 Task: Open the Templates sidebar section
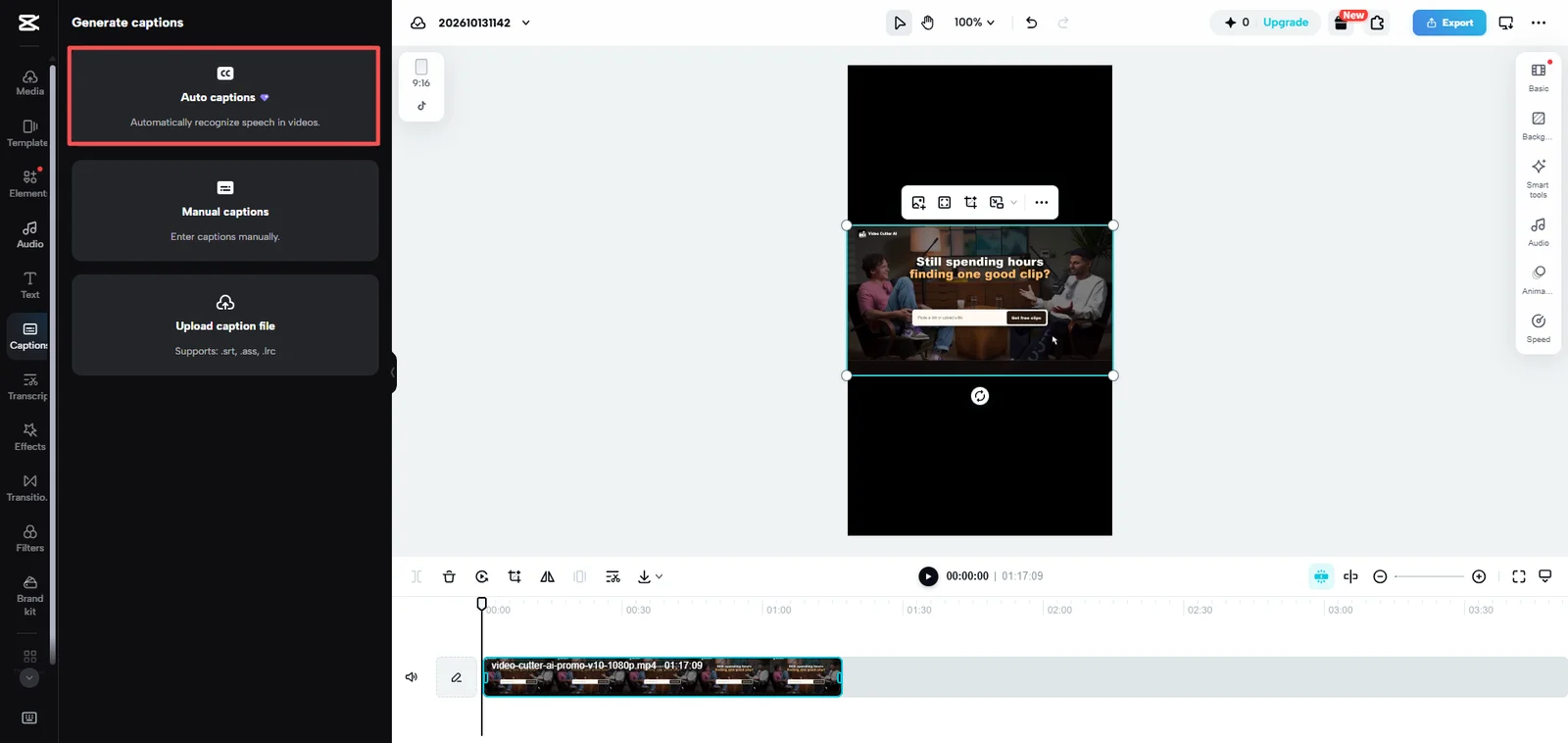[x=29, y=133]
